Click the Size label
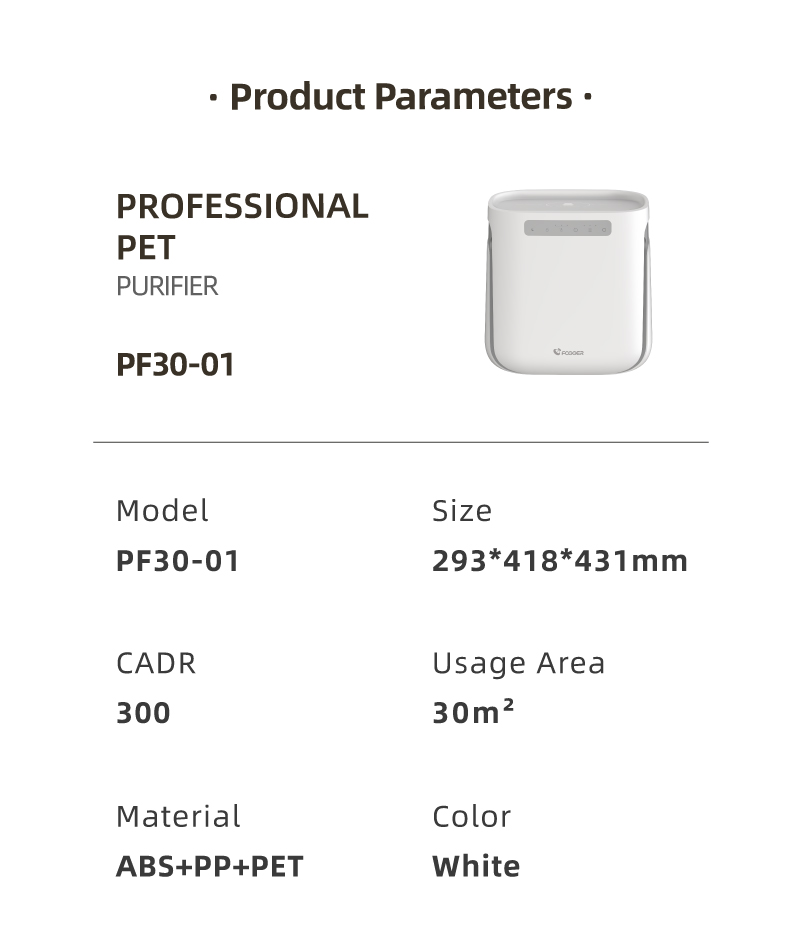This screenshot has width=800, height=927. [462, 511]
